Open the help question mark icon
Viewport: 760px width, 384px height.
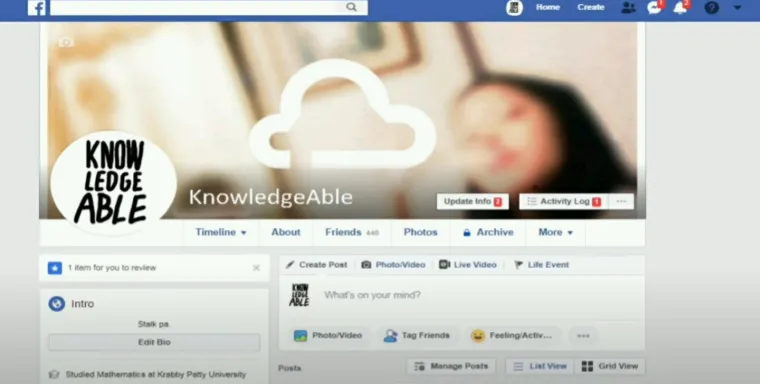712,7
